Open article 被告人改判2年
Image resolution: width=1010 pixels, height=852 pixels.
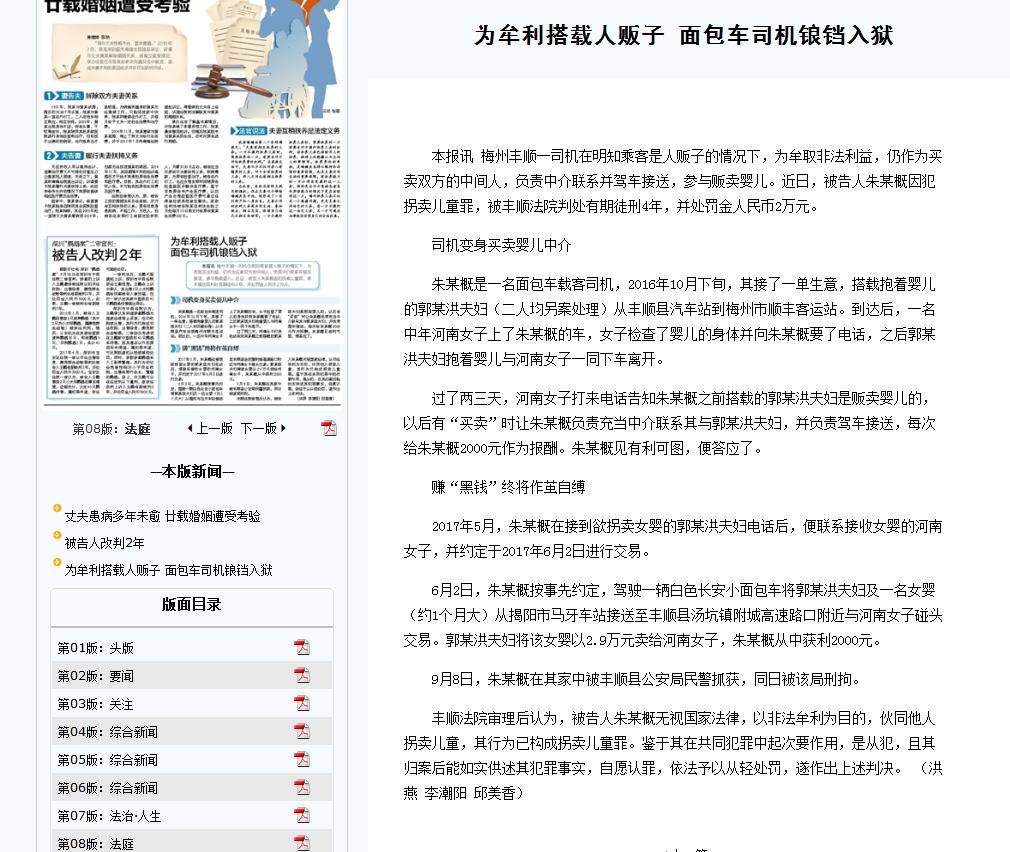pos(104,543)
